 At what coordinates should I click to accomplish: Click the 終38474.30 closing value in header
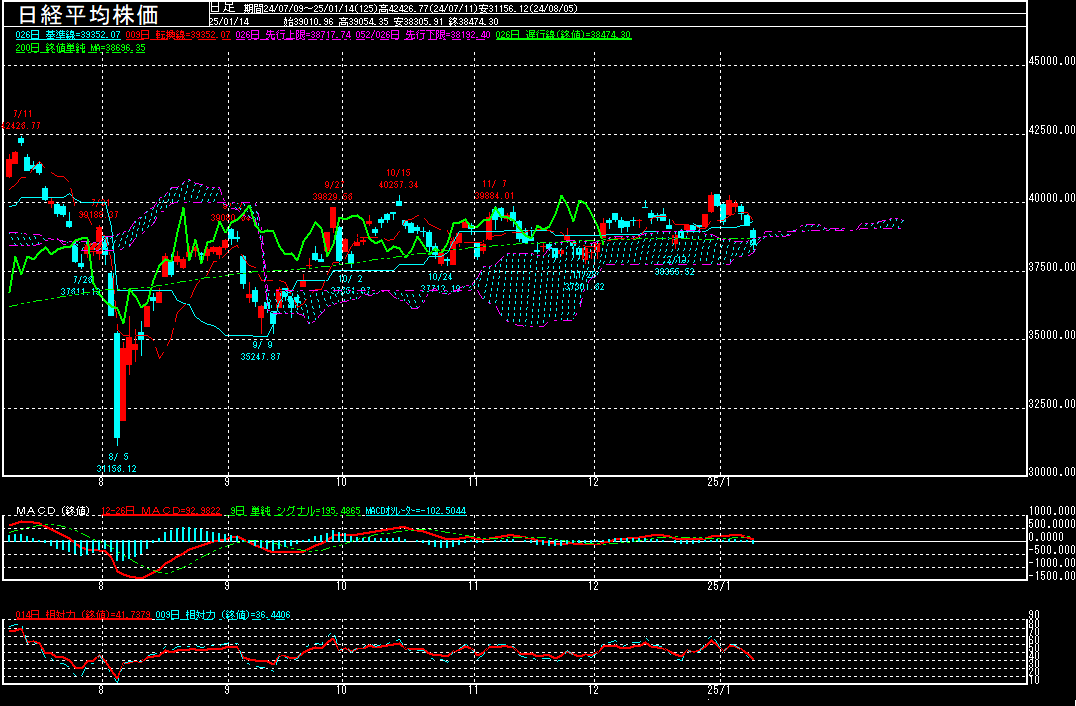pos(473,22)
